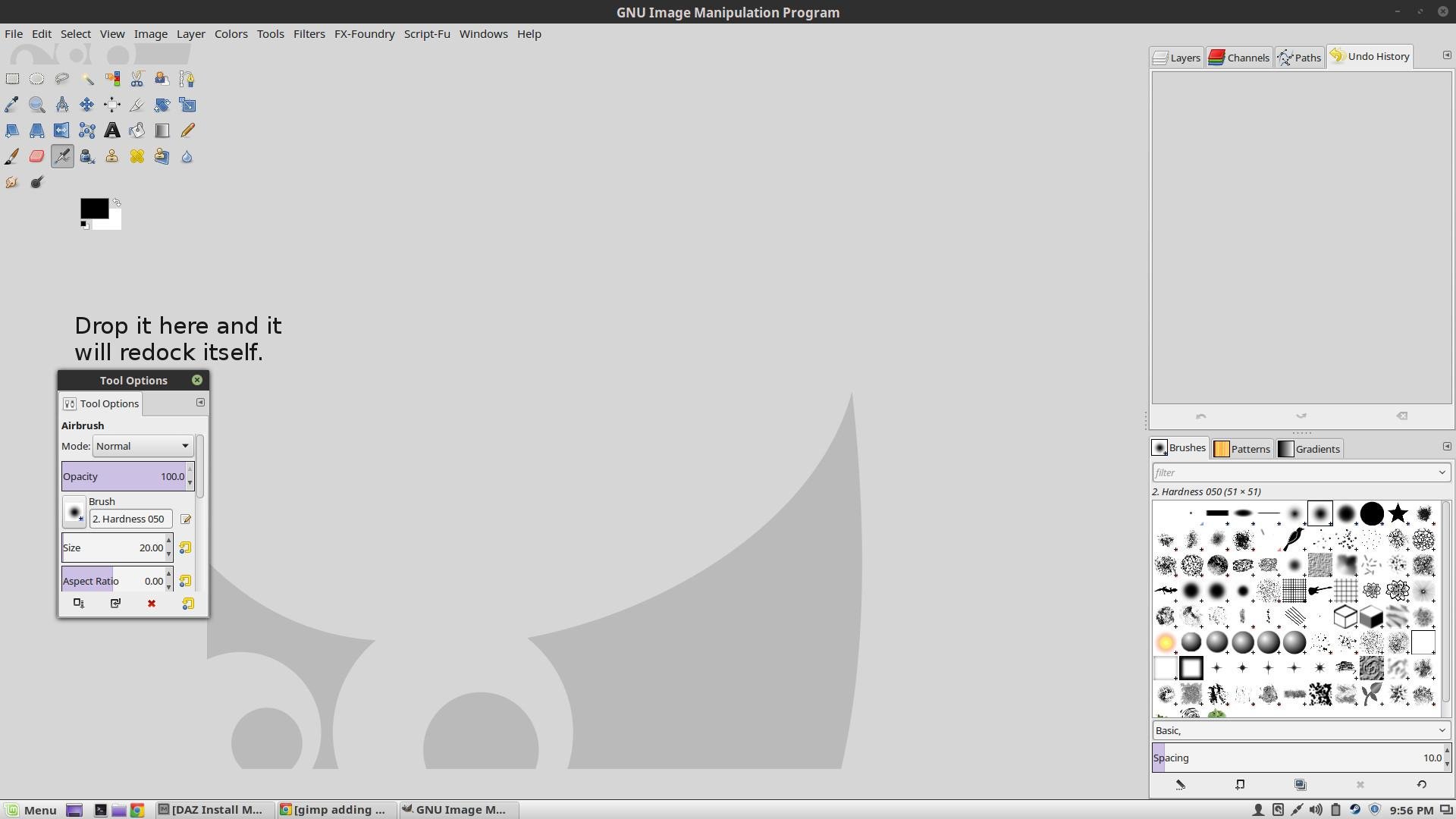Open the Filters menu
The image size is (1456, 819).
point(309,33)
